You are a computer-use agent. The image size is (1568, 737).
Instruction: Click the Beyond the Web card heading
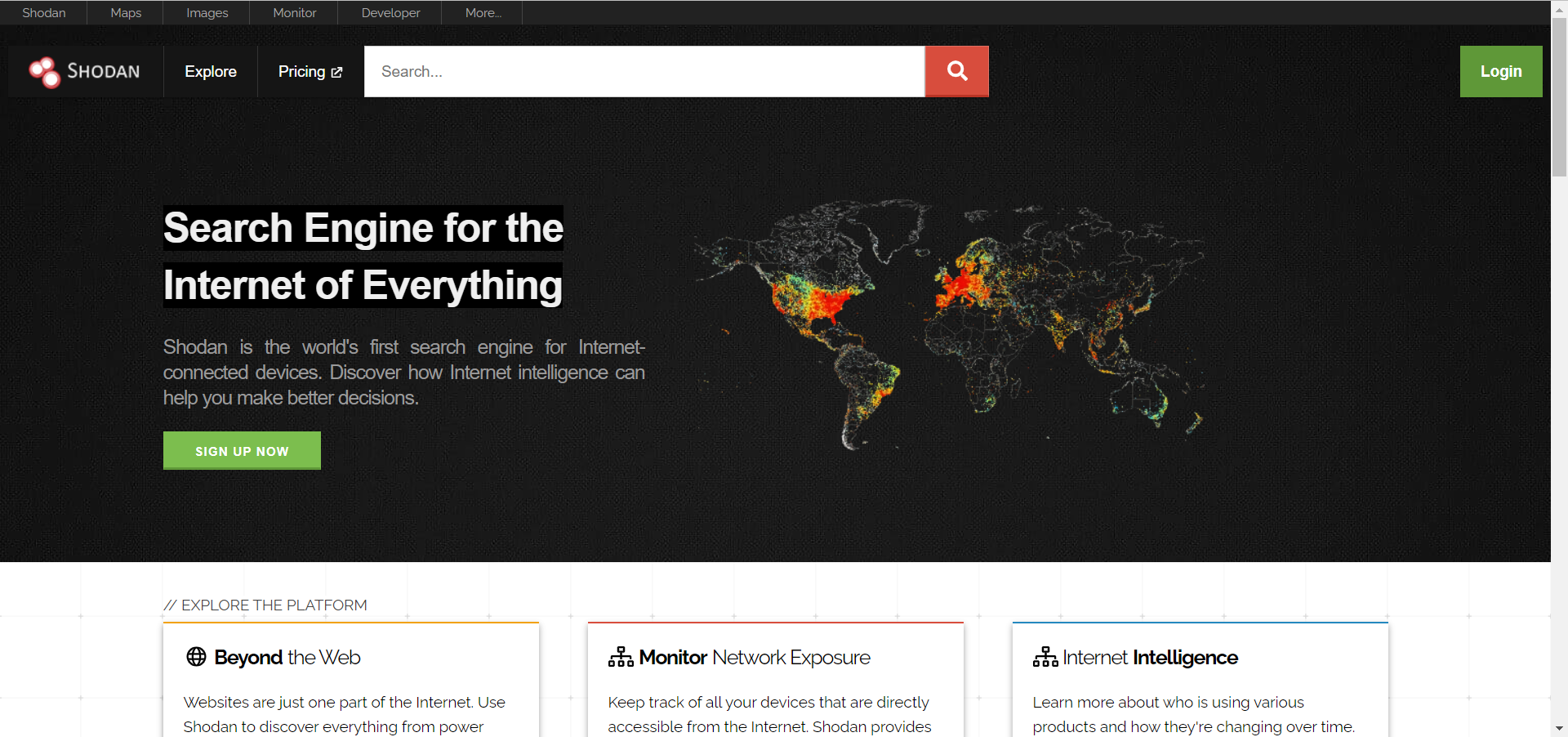click(287, 657)
